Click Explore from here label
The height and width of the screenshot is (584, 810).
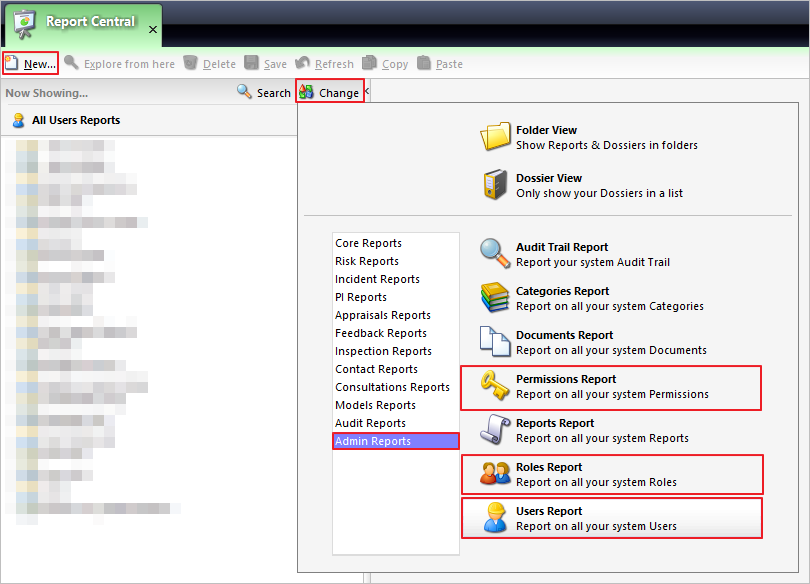[129, 64]
